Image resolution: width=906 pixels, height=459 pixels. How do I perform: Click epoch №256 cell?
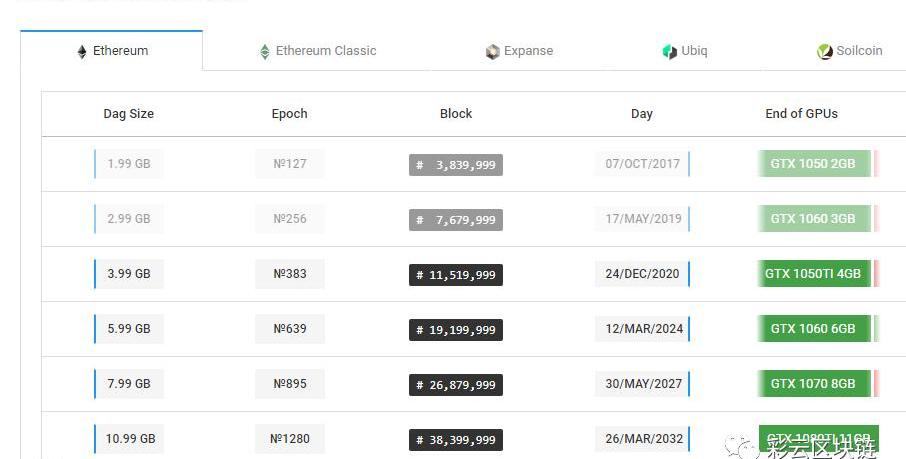click(289, 219)
